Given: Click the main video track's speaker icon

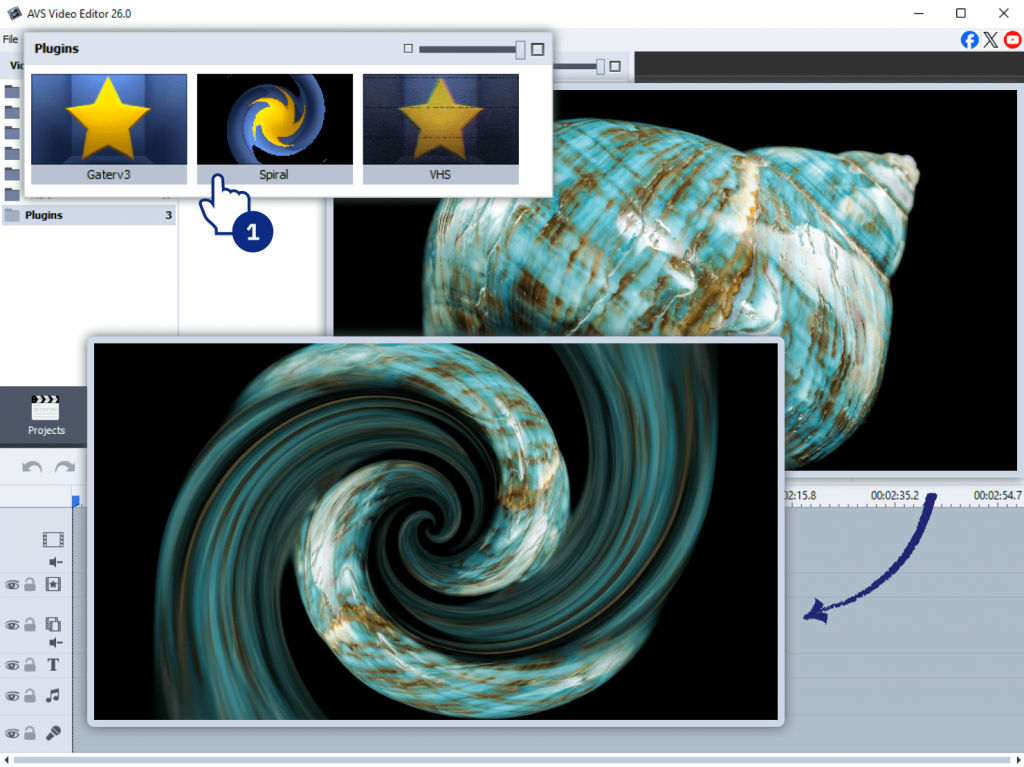Looking at the screenshot, I should coord(56,562).
